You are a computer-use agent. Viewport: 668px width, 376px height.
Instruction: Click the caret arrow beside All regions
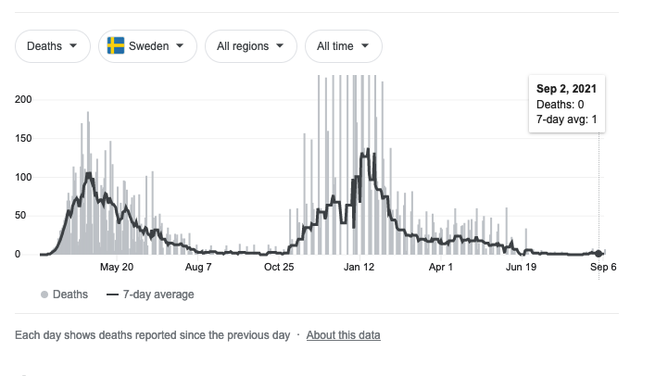point(280,46)
